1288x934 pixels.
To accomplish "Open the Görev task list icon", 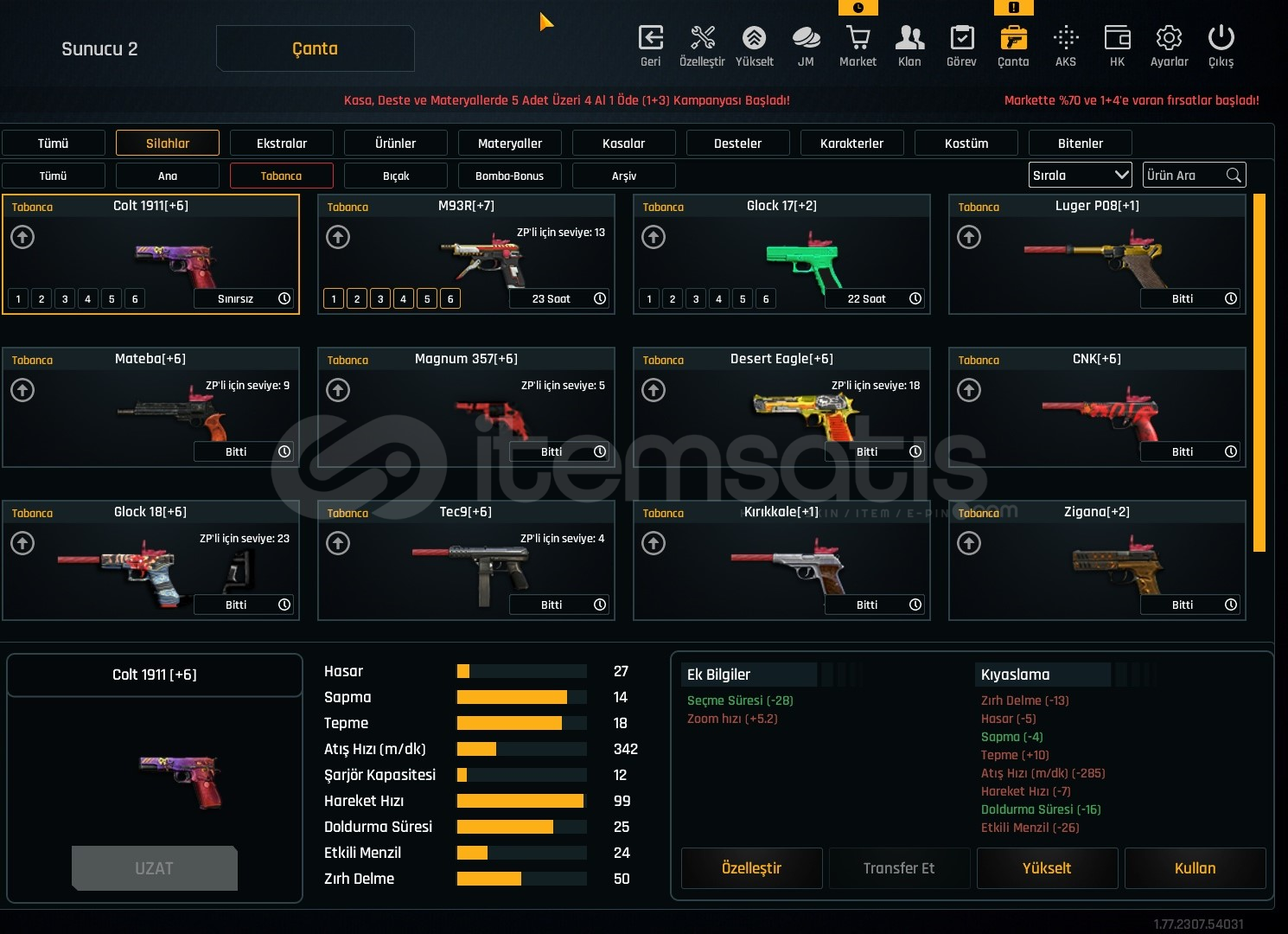I will coord(961,38).
